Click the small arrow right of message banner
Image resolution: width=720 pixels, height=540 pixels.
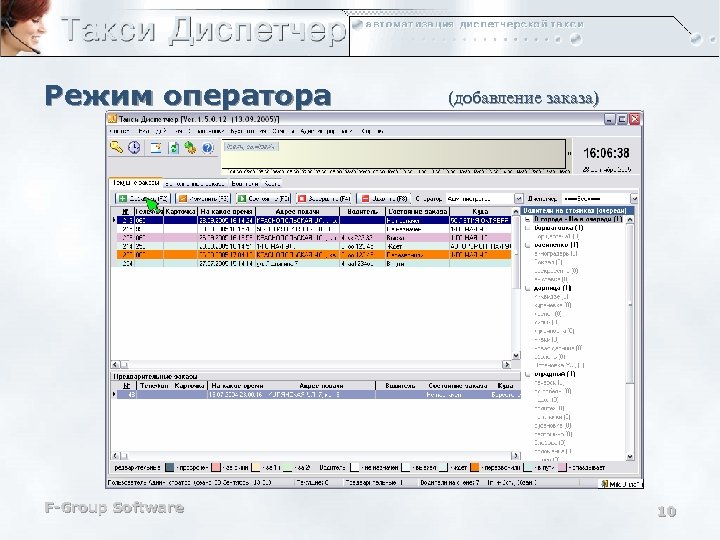tap(569, 153)
